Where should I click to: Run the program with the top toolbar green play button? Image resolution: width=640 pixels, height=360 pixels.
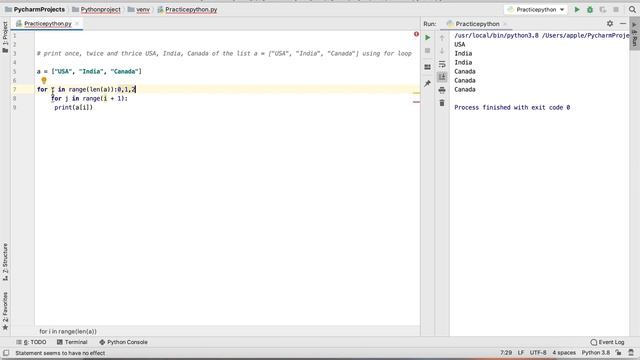pyautogui.click(x=577, y=9)
